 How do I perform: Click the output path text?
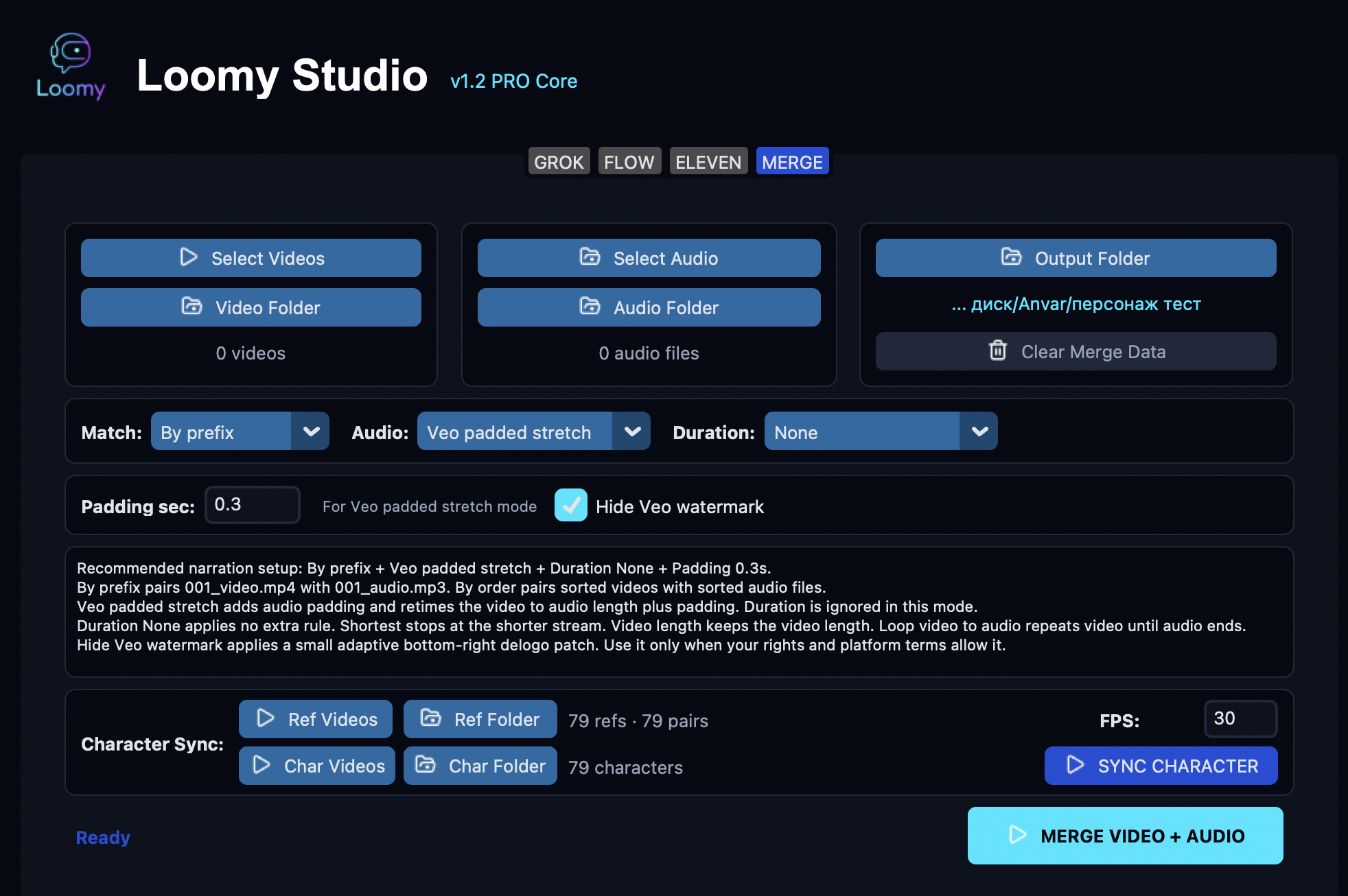point(1076,304)
